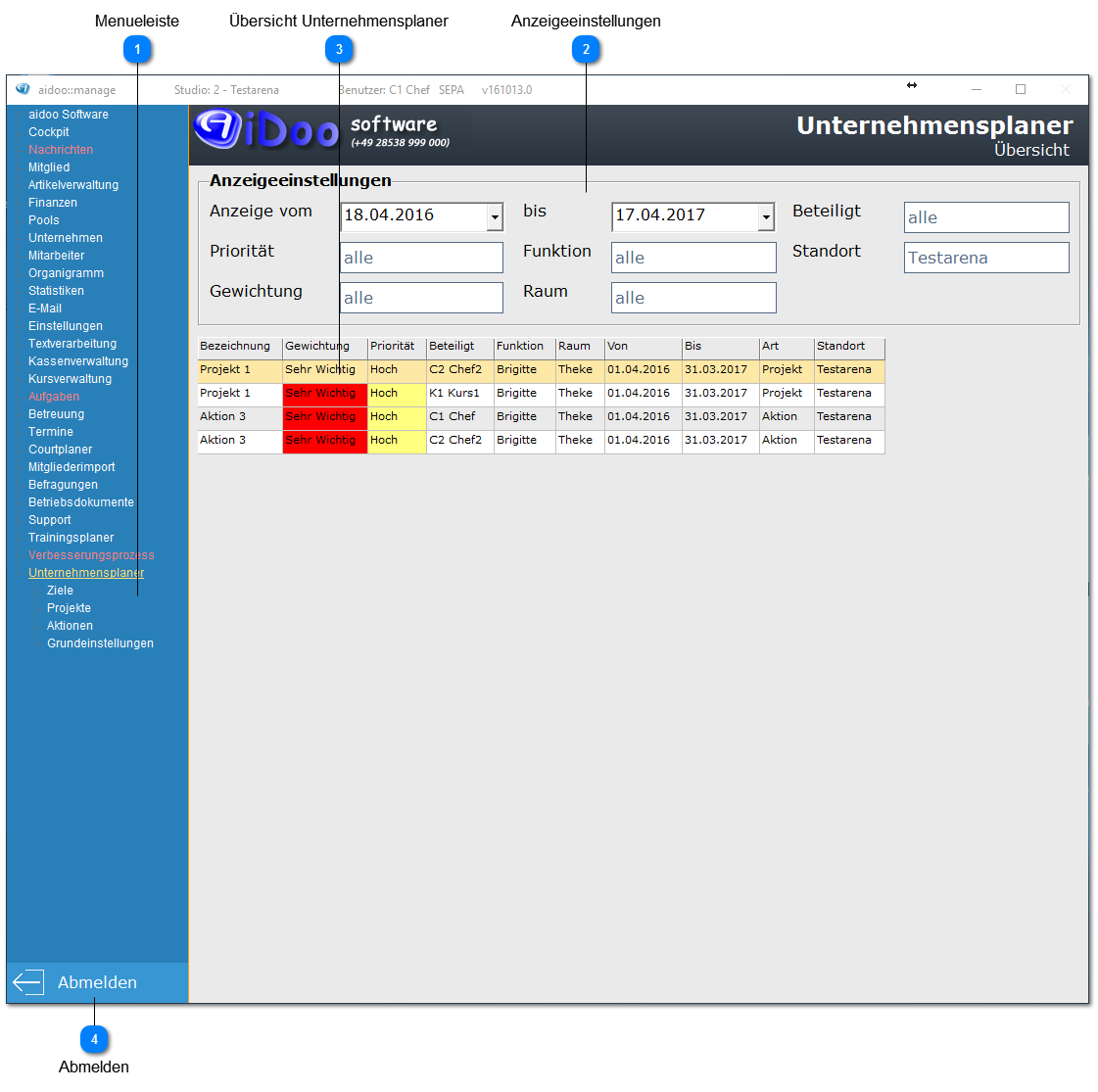
Task: Open Kassenverwaltung menu entry
Action: 77,361
